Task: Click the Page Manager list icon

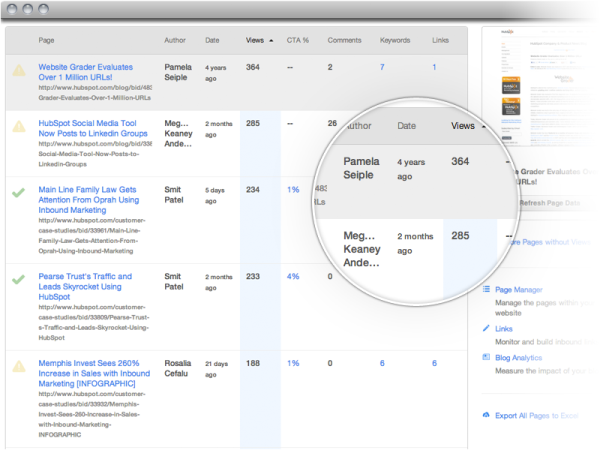Action: point(487,289)
